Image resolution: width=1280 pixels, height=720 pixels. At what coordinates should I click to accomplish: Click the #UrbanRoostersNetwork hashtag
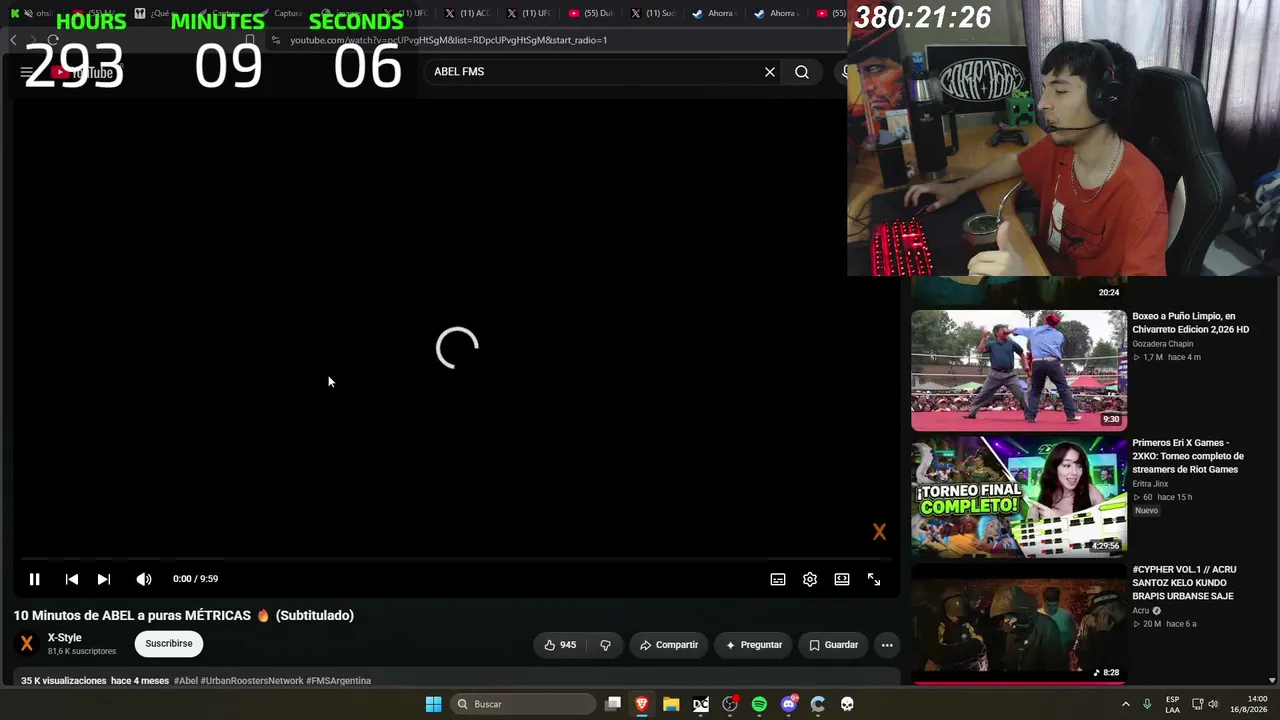(252, 681)
